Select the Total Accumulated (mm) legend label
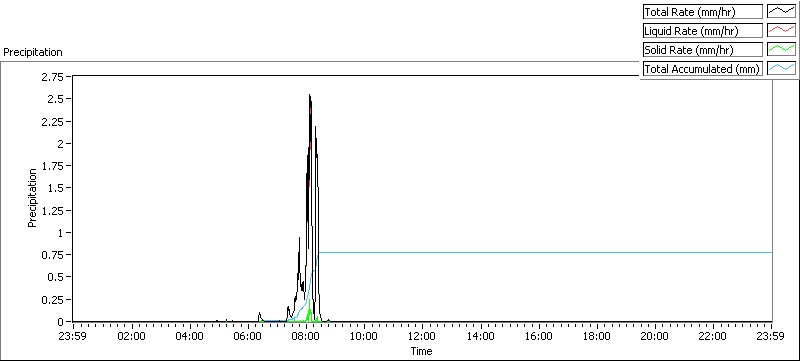The height and width of the screenshot is (361, 800). point(703,68)
